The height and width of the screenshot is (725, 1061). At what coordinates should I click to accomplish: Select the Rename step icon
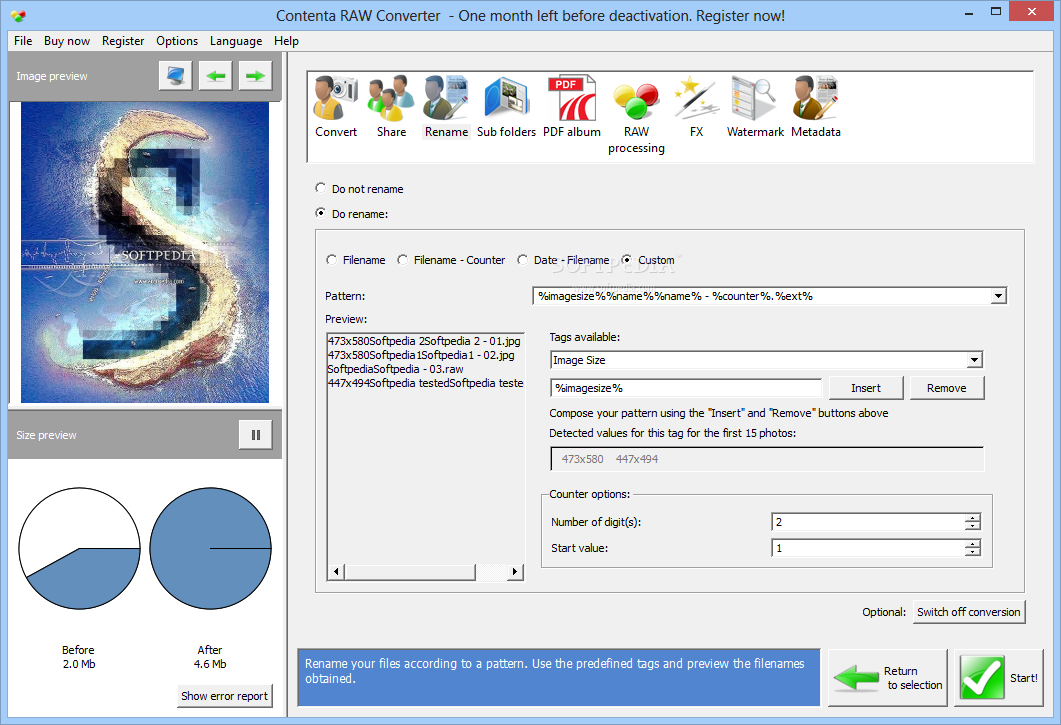click(x=446, y=107)
